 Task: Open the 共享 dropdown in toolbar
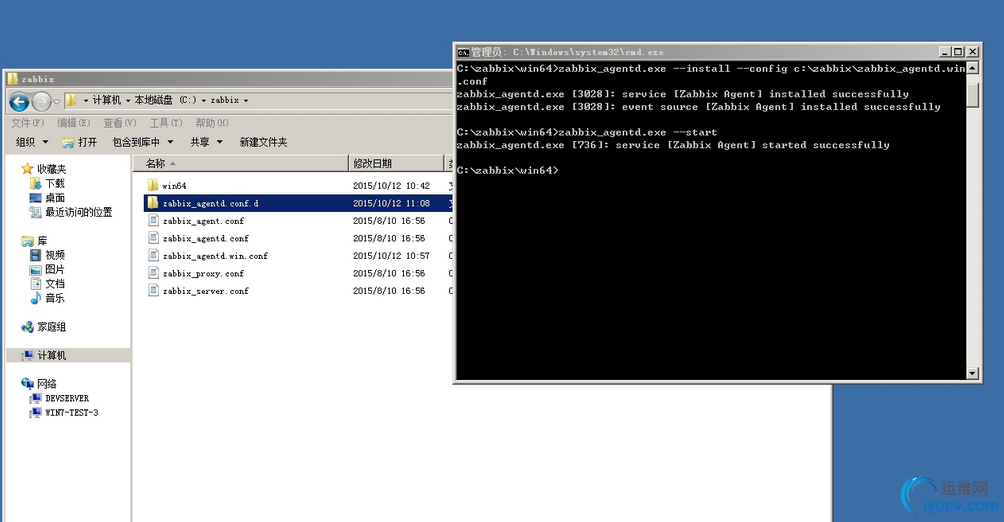pos(206,142)
